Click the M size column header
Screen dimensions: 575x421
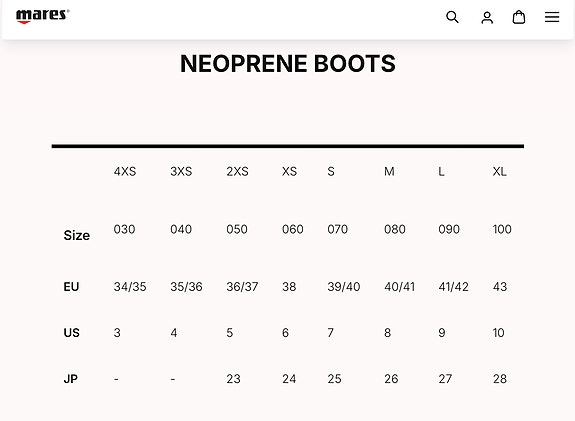pyautogui.click(x=389, y=171)
